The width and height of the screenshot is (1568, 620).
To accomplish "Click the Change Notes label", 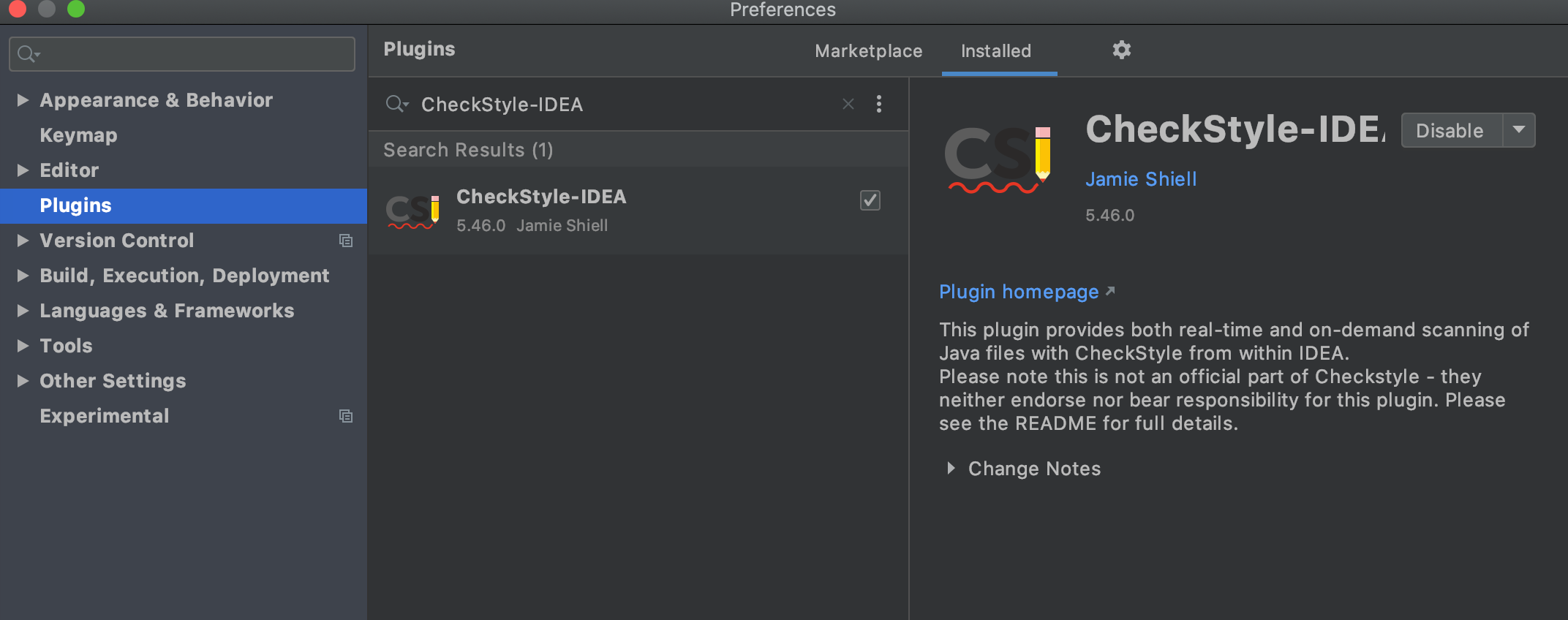I will (x=1034, y=469).
